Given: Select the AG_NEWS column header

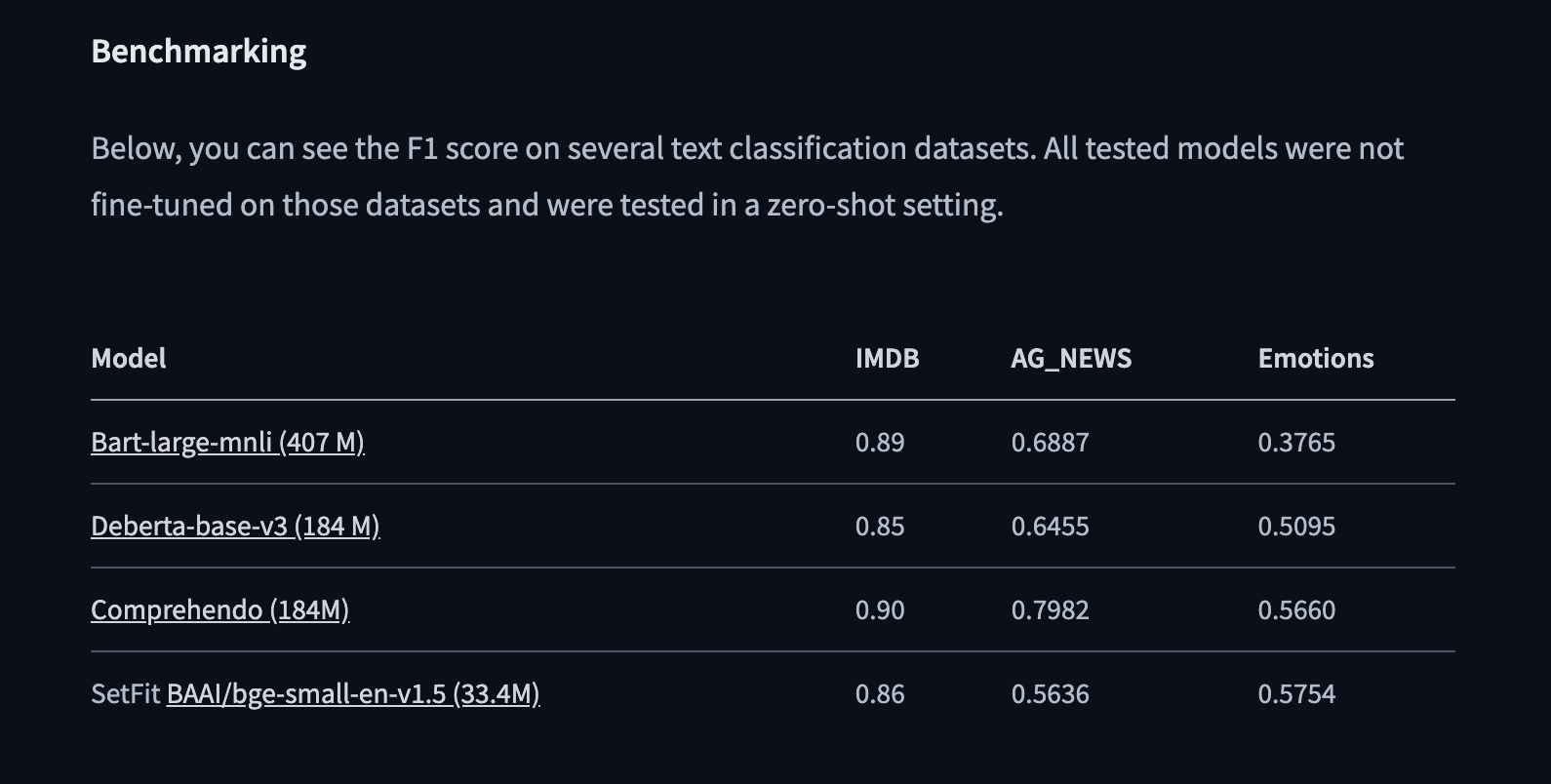Looking at the screenshot, I should [1071, 359].
